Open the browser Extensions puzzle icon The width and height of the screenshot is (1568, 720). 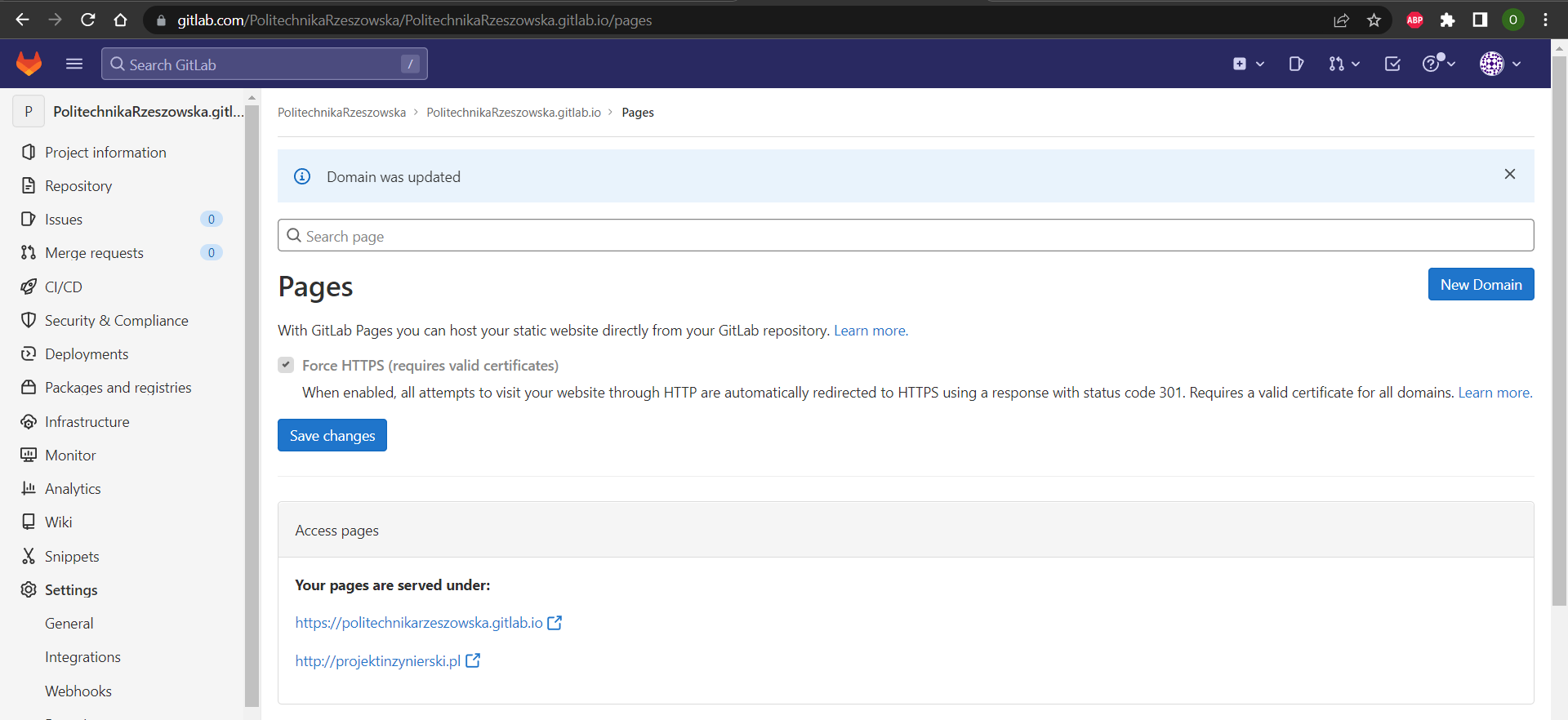pos(1447,20)
